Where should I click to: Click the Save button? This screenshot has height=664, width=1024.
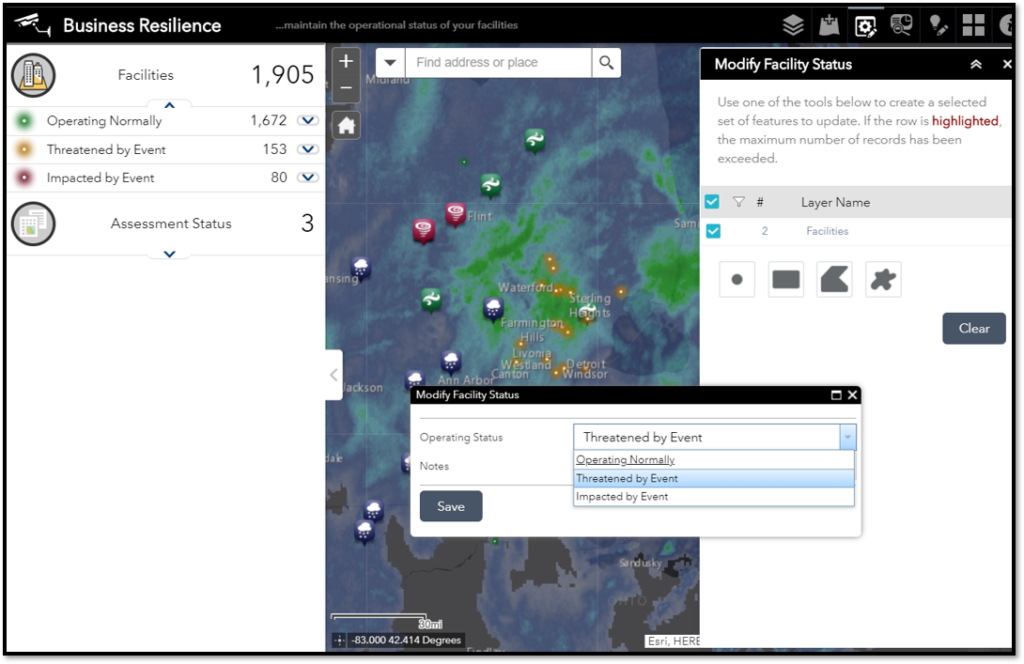pos(450,506)
